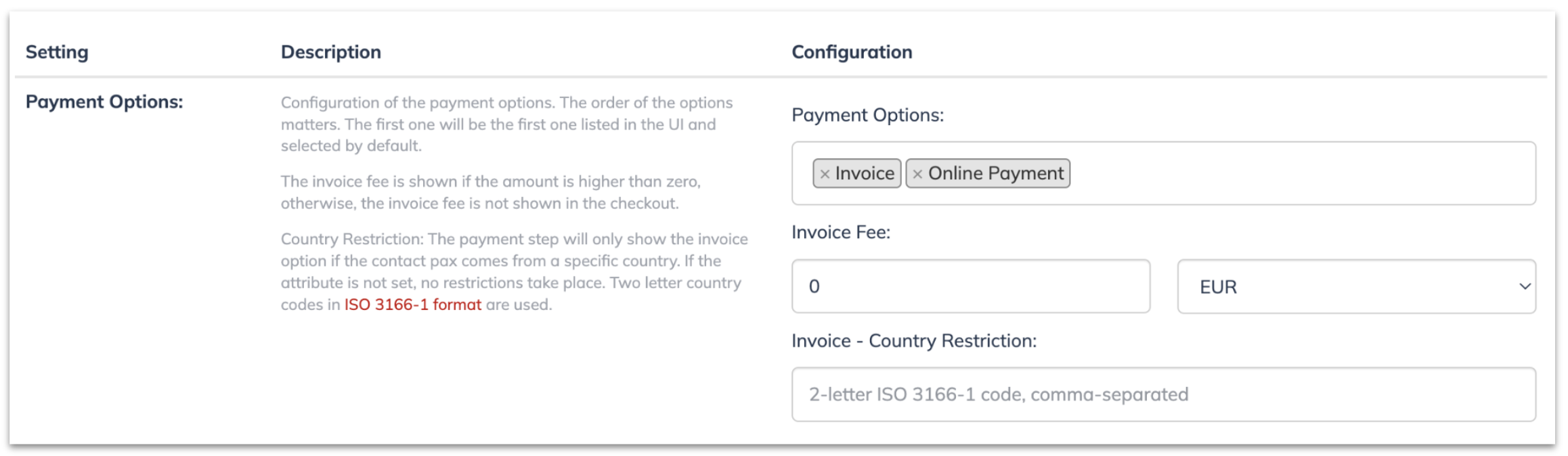Click the paragraph explaining invoice fee display
Screen dimensions: 1568x456
pos(491,192)
